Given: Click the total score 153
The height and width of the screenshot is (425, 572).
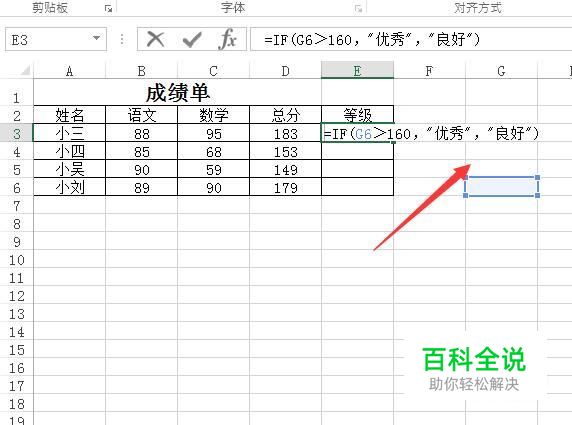Looking at the screenshot, I should [285, 151].
